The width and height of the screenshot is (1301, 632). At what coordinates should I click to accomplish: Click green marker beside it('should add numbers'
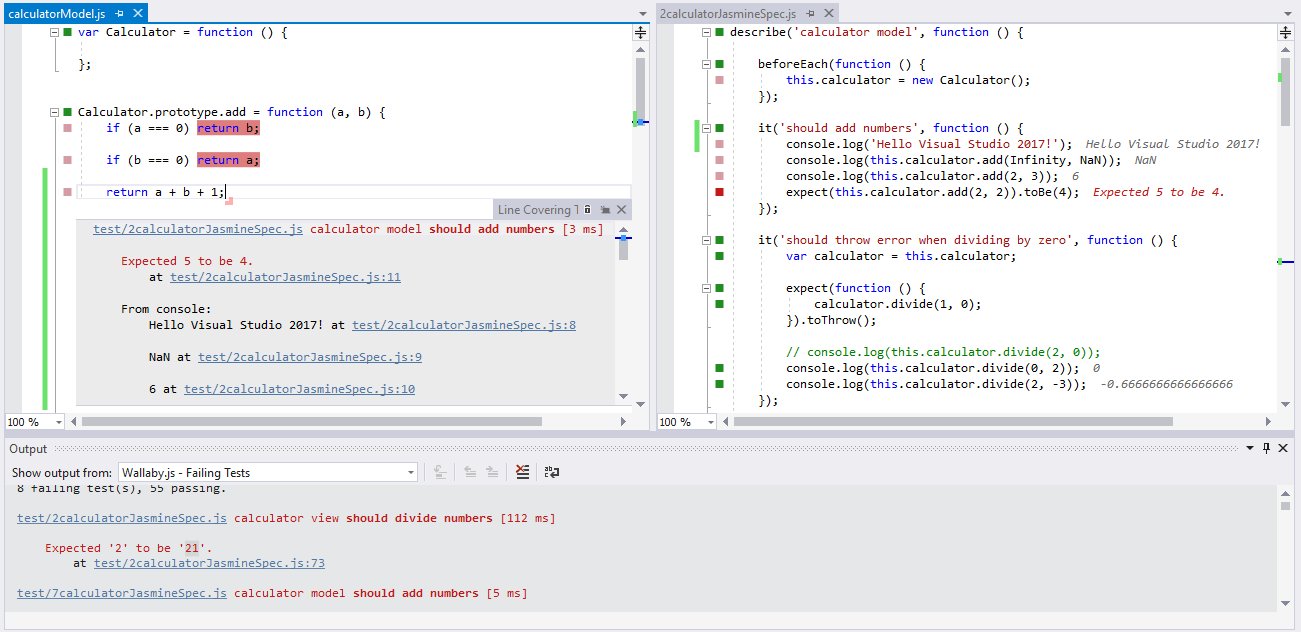tap(719, 128)
